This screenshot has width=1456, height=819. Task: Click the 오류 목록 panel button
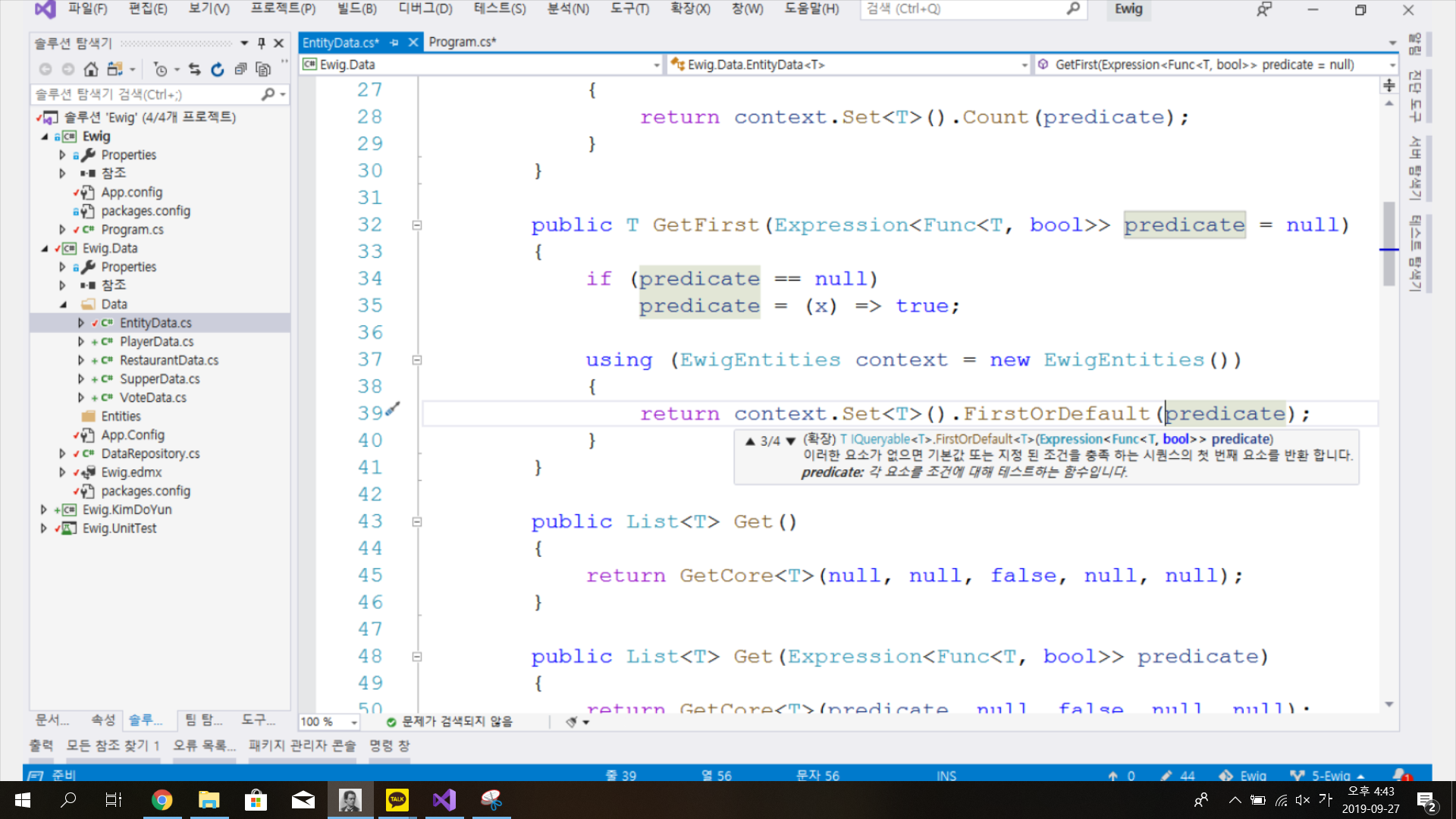[x=204, y=745]
